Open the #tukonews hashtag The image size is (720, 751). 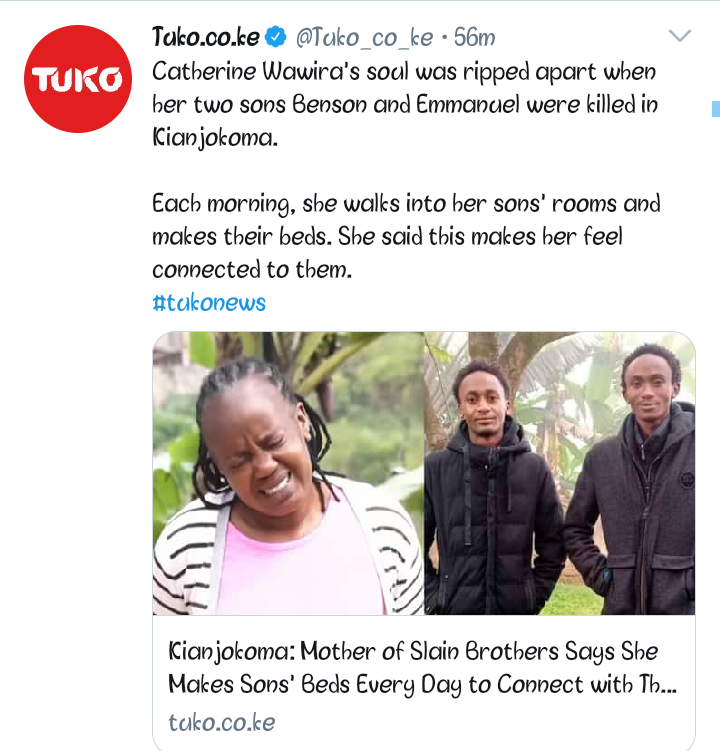pos(209,303)
